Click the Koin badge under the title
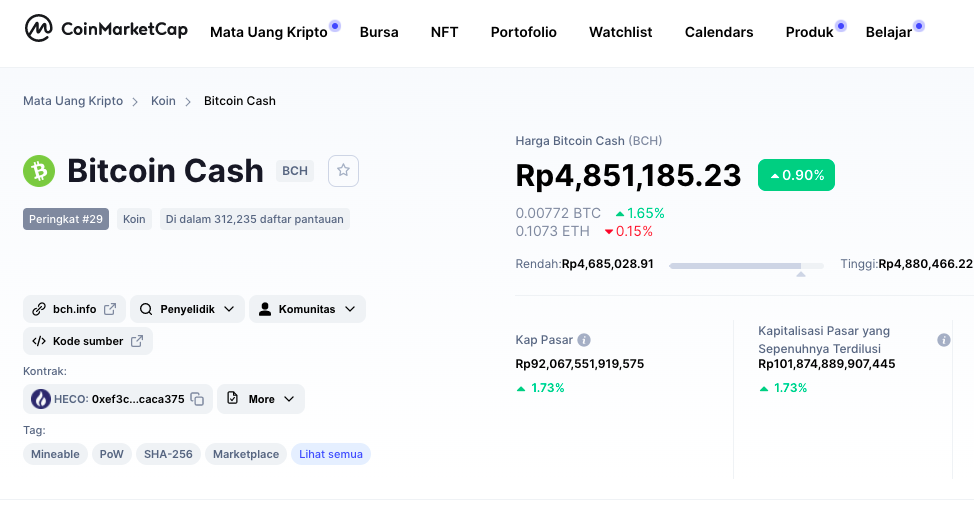 pyautogui.click(x=134, y=219)
